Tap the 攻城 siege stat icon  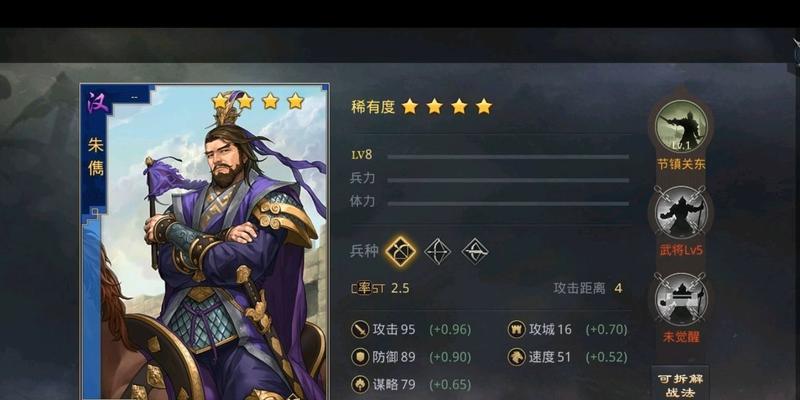(x=516, y=329)
